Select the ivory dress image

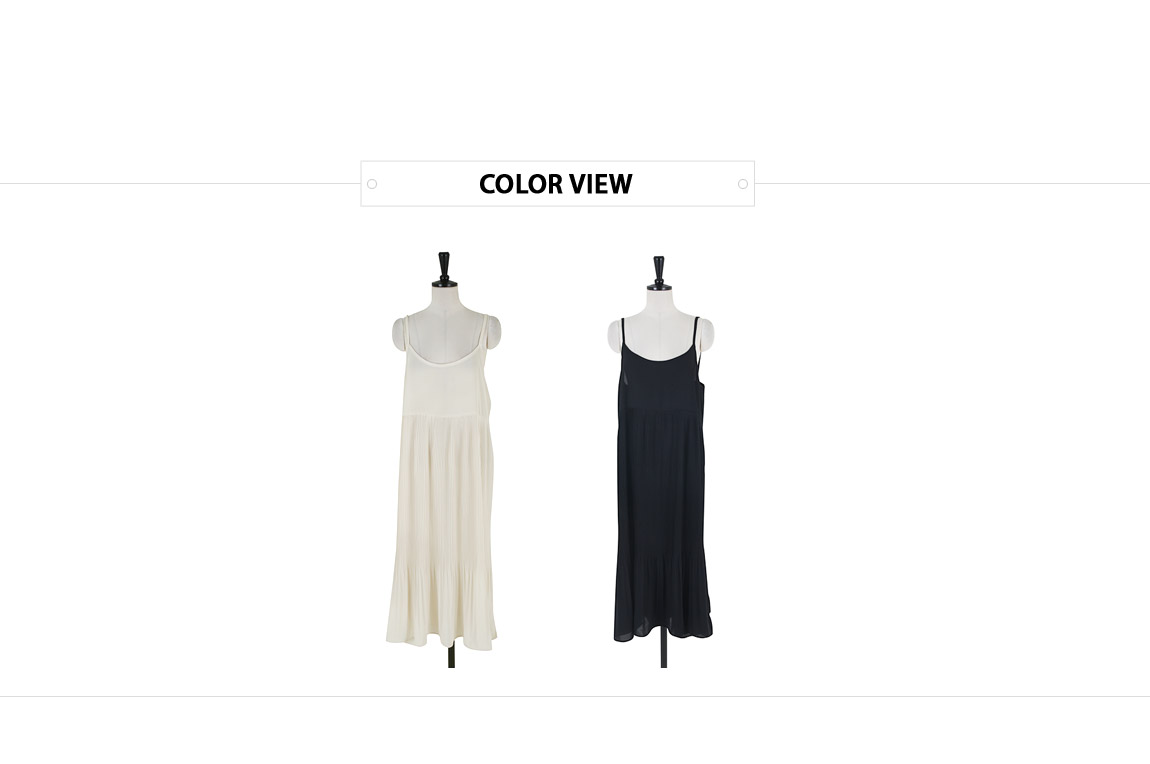[x=445, y=460]
